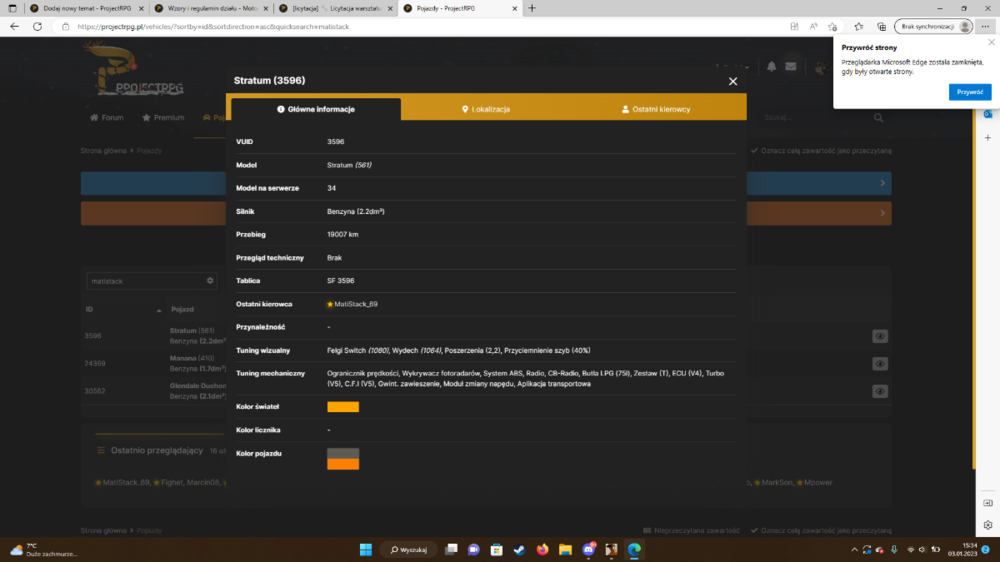Click Oznacz całą zawartość jako przeczytaną at top
Screen dimensions: 1000x562
pyautogui.click(x=821, y=151)
